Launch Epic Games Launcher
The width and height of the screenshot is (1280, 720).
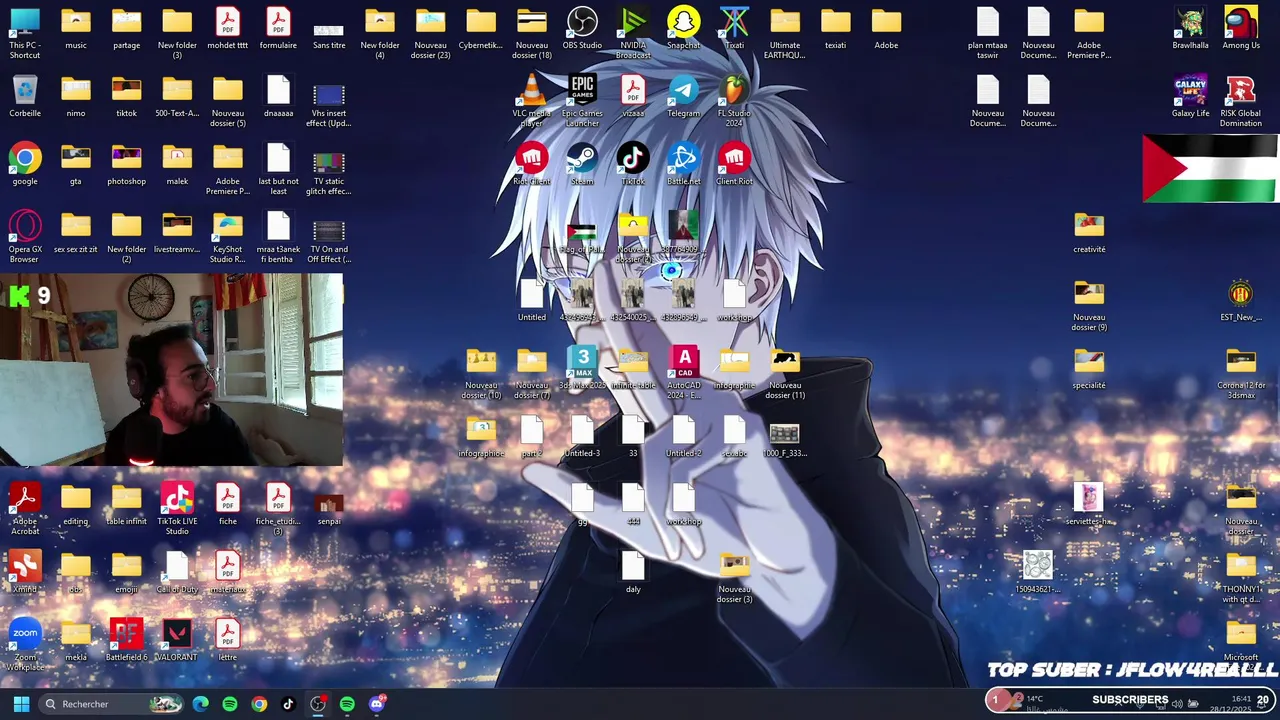(x=582, y=100)
